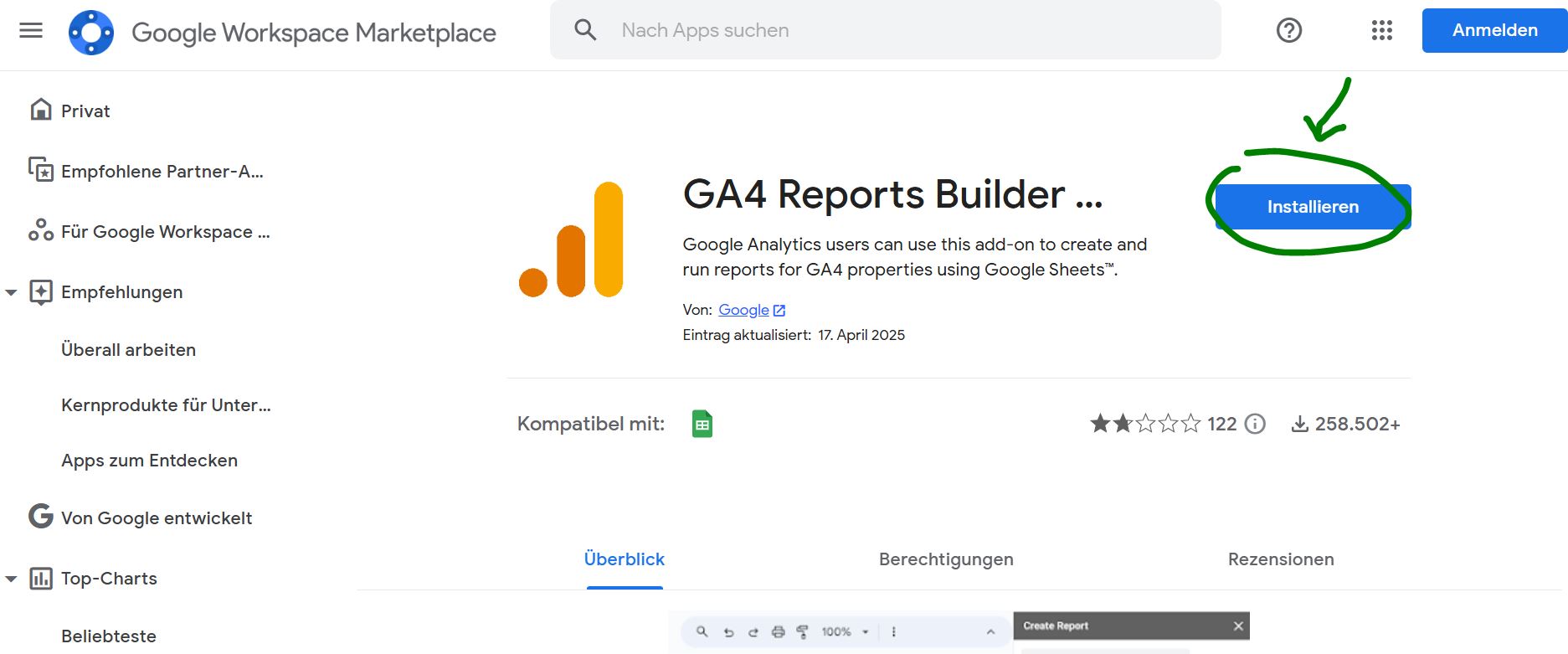The image size is (1568, 654).
Task: Close the Create Report panel in preview
Action: pyautogui.click(x=1238, y=626)
